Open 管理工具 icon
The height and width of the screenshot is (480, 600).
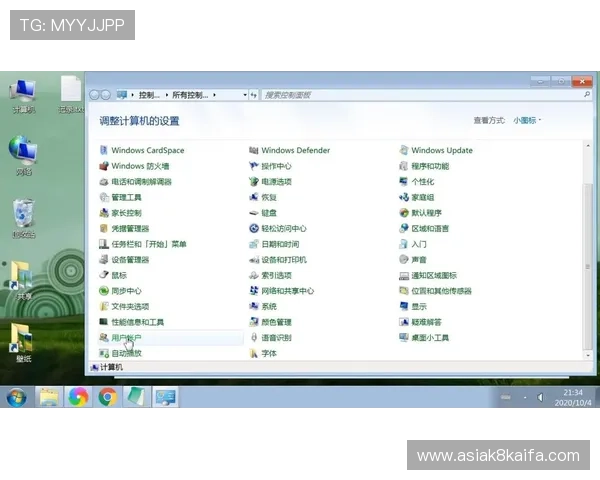(x=103, y=197)
